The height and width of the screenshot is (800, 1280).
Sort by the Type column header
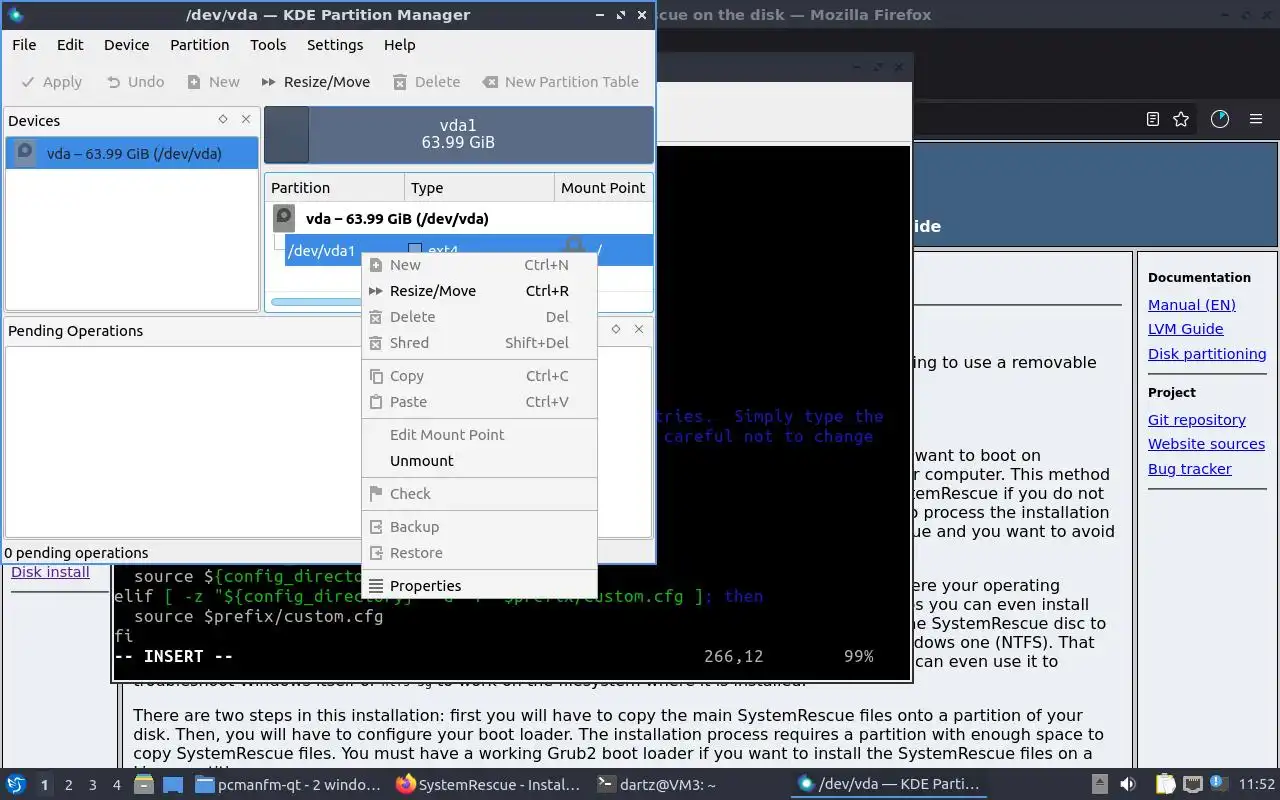pos(480,187)
